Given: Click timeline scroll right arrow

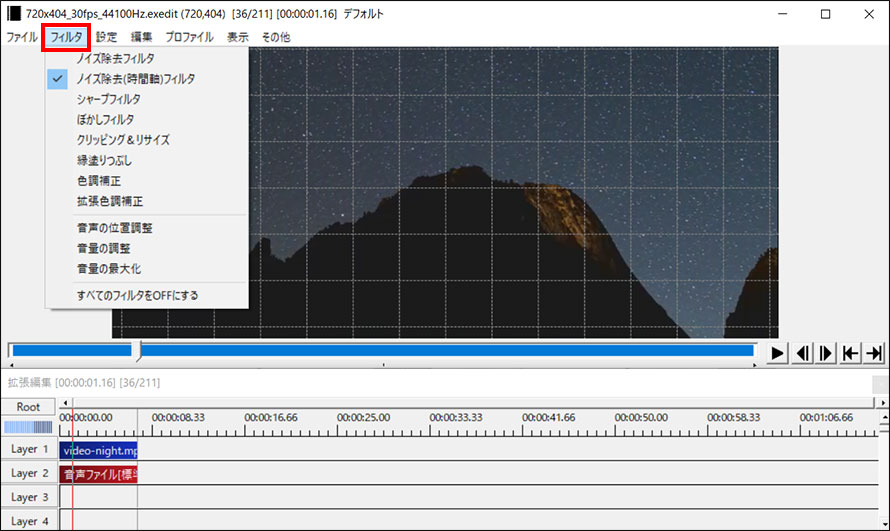Looking at the screenshot, I should [883, 403].
